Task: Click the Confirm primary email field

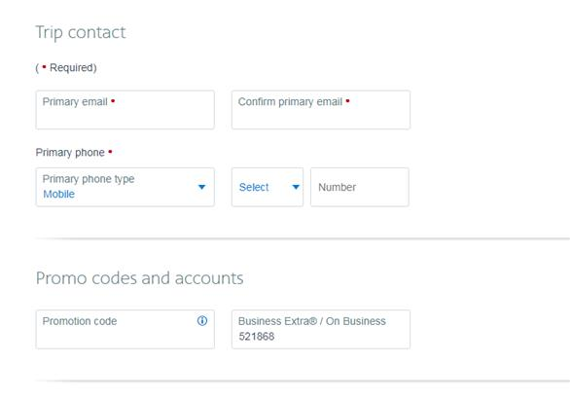Action: [x=321, y=110]
